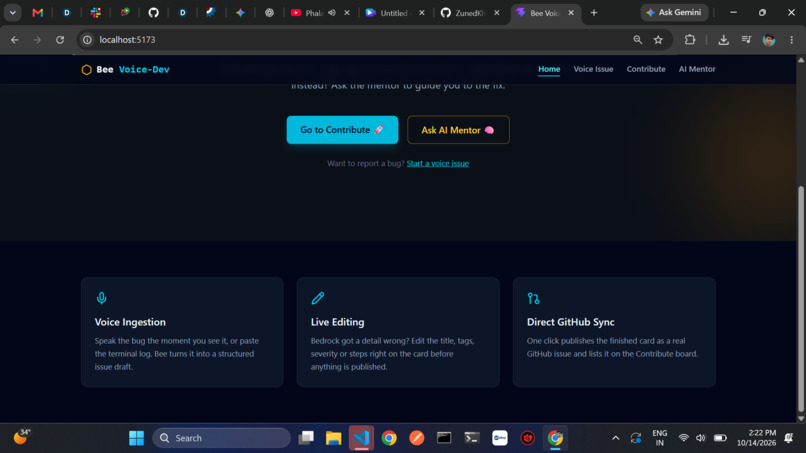Reload the current page

click(60, 40)
